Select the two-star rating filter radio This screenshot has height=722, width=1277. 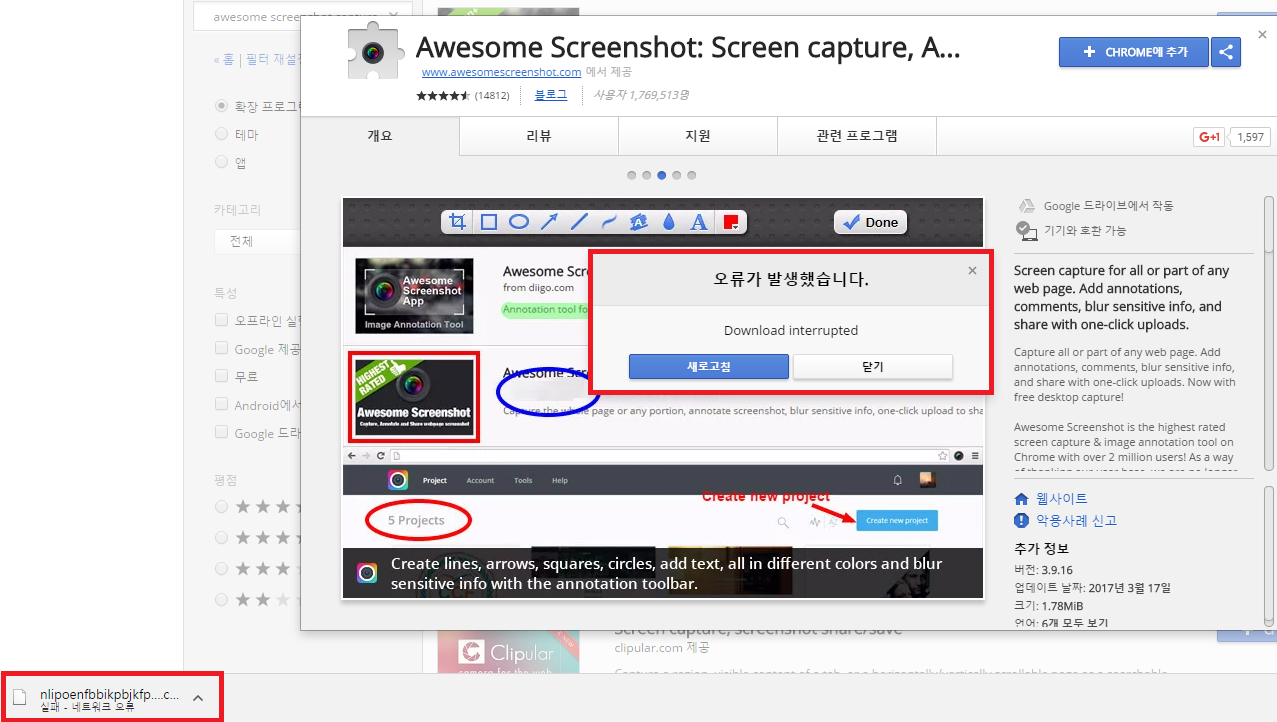click(221, 599)
